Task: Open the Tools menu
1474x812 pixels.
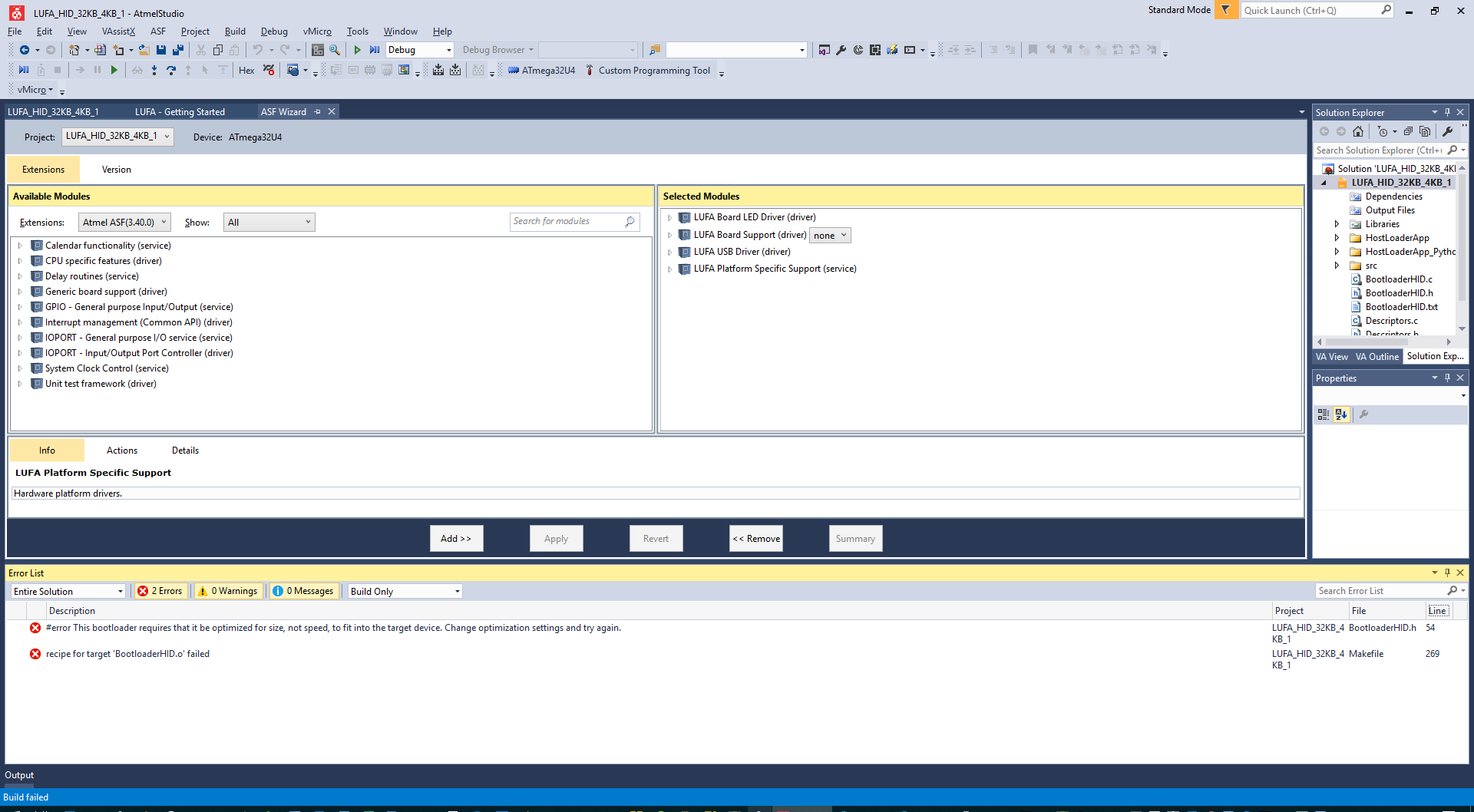Action: pos(358,31)
